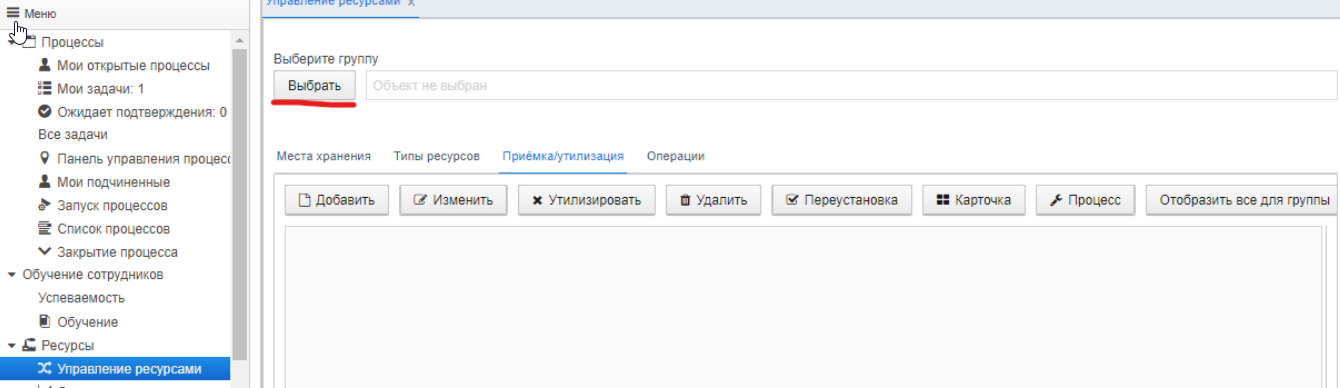The height and width of the screenshot is (388, 1340).
Task: Select Управление ресурсами in sidebar
Action: pos(115,369)
